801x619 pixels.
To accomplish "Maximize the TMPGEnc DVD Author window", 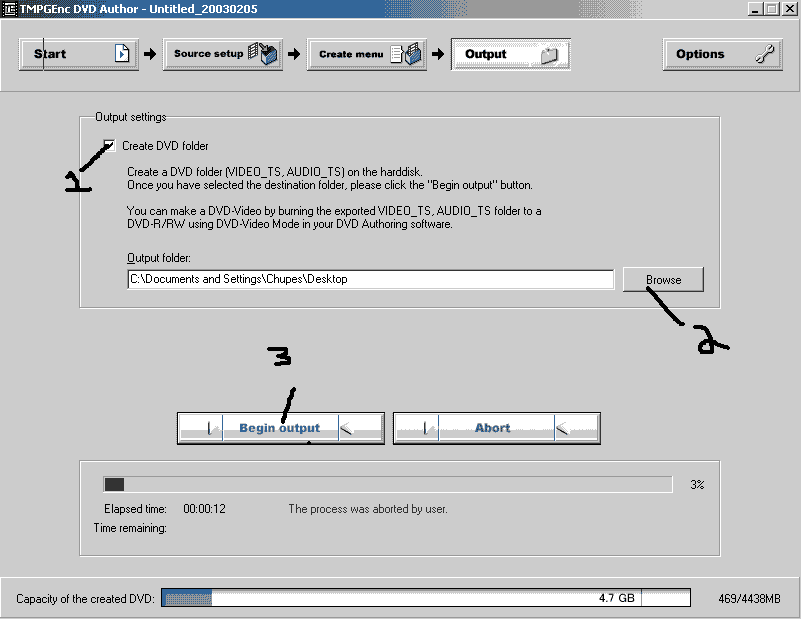I will pos(771,9).
